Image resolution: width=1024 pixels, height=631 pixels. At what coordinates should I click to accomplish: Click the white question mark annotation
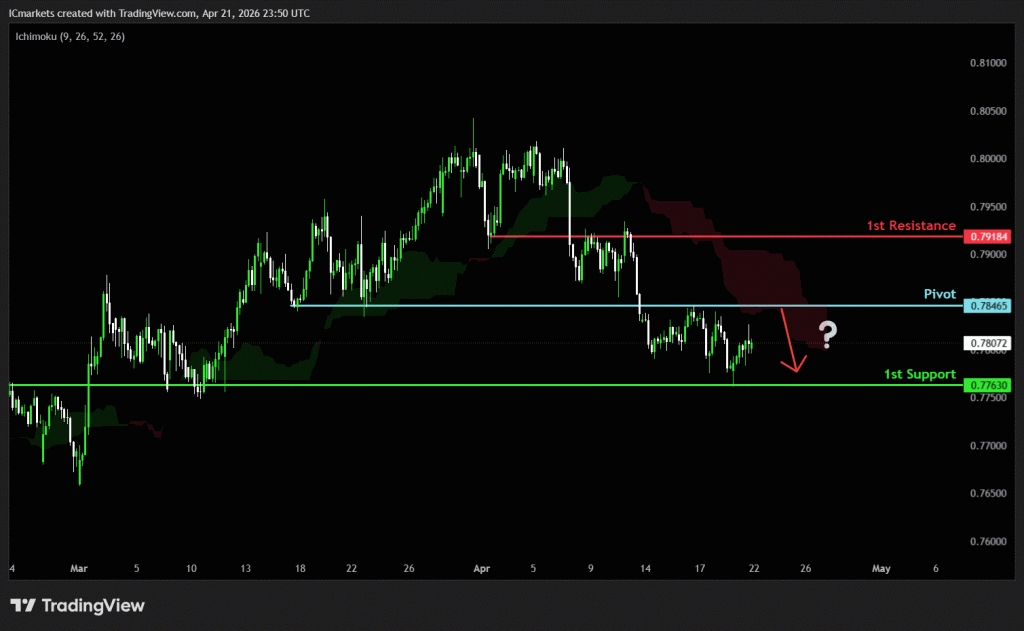tap(826, 335)
